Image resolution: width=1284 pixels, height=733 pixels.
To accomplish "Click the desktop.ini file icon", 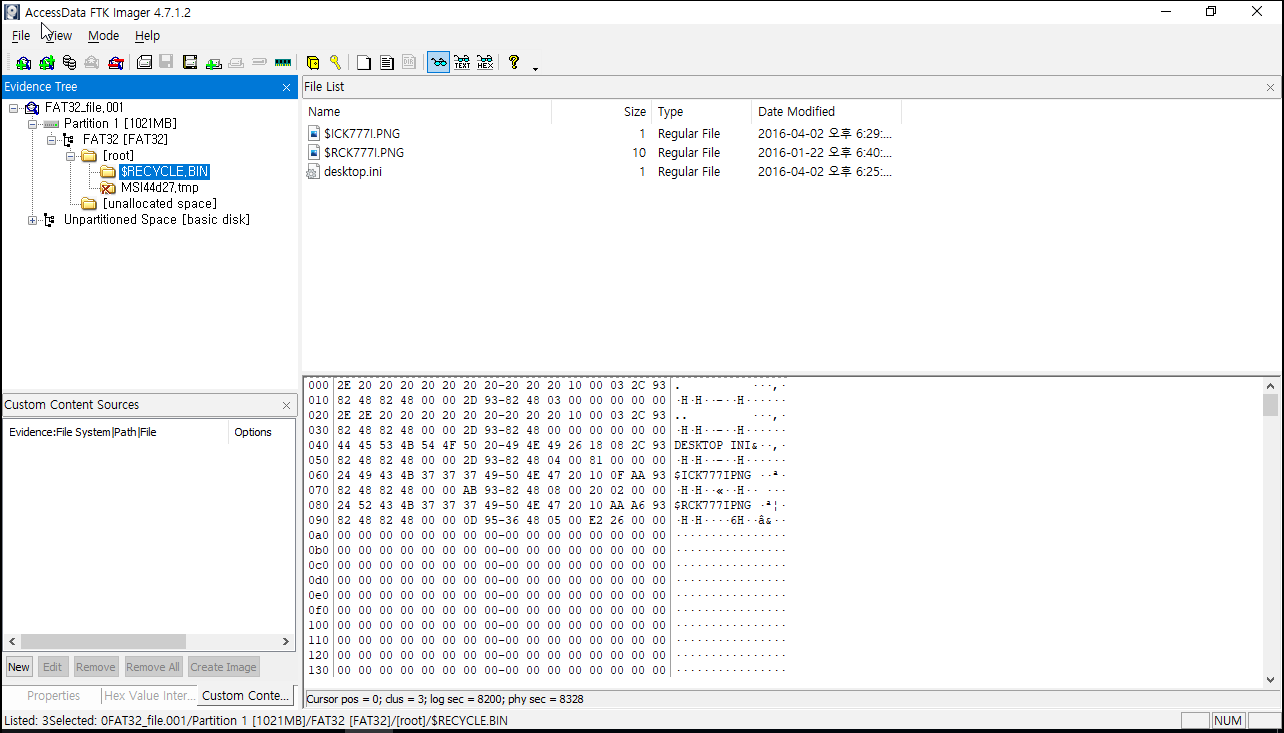I will [x=314, y=172].
